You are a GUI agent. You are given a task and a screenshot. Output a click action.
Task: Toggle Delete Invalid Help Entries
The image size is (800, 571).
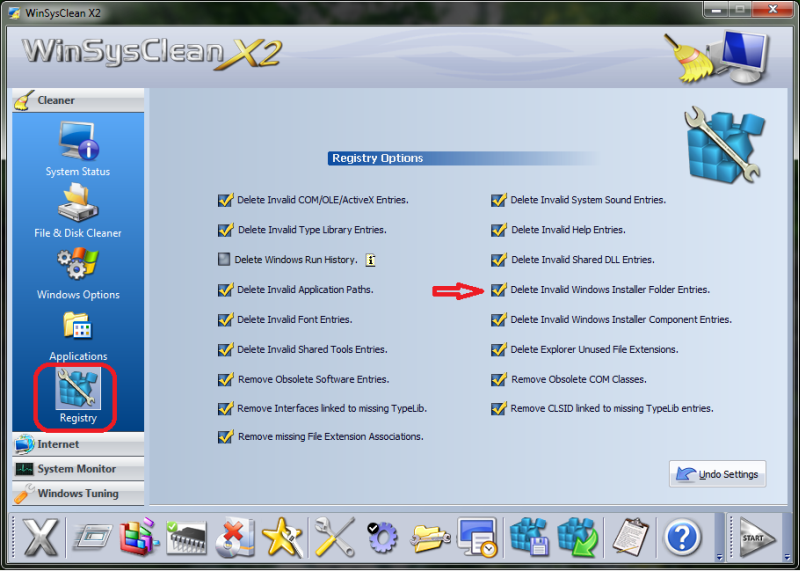pyautogui.click(x=498, y=230)
